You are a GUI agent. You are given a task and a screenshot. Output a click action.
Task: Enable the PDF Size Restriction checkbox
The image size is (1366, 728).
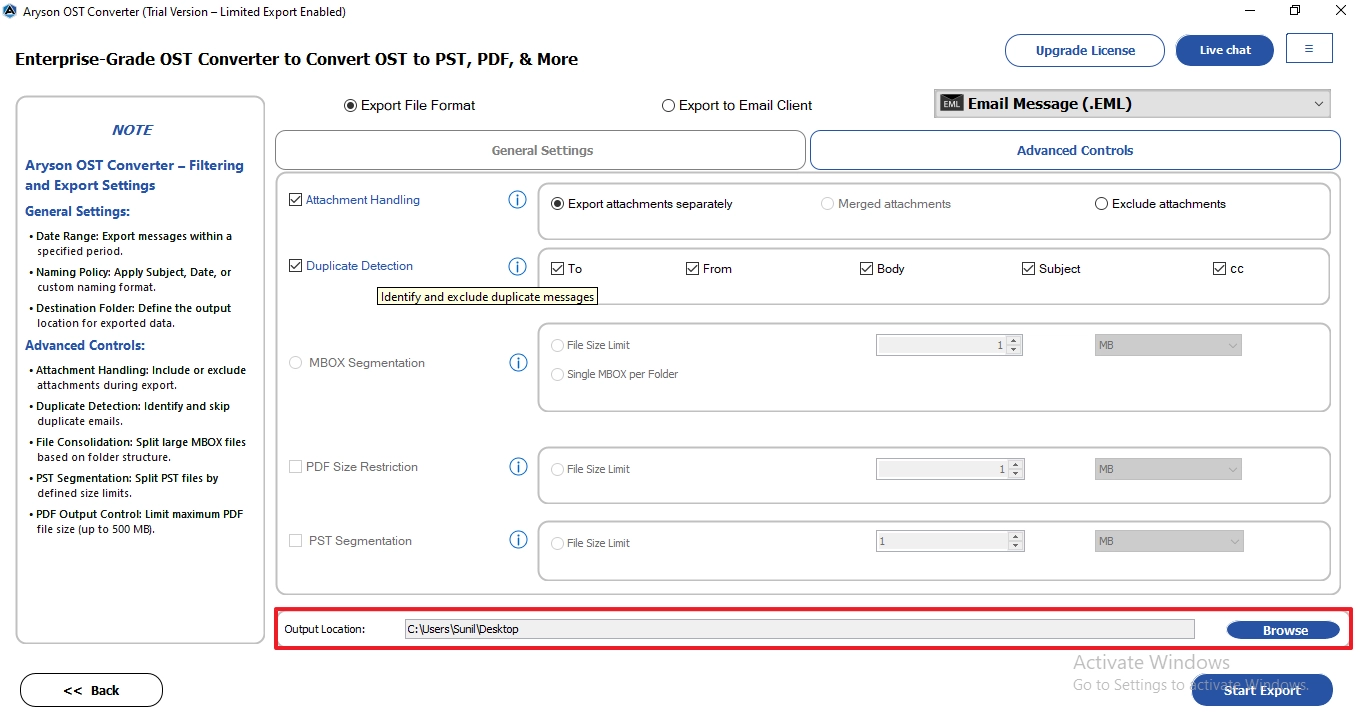[x=295, y=467]
